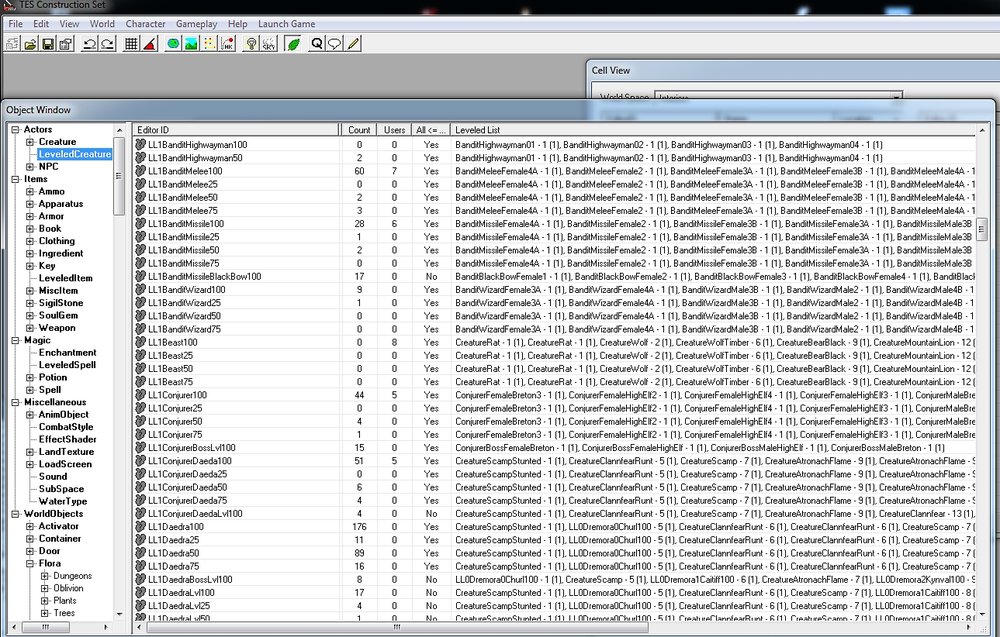Click the Undo toolbar icon

(90, 44)
